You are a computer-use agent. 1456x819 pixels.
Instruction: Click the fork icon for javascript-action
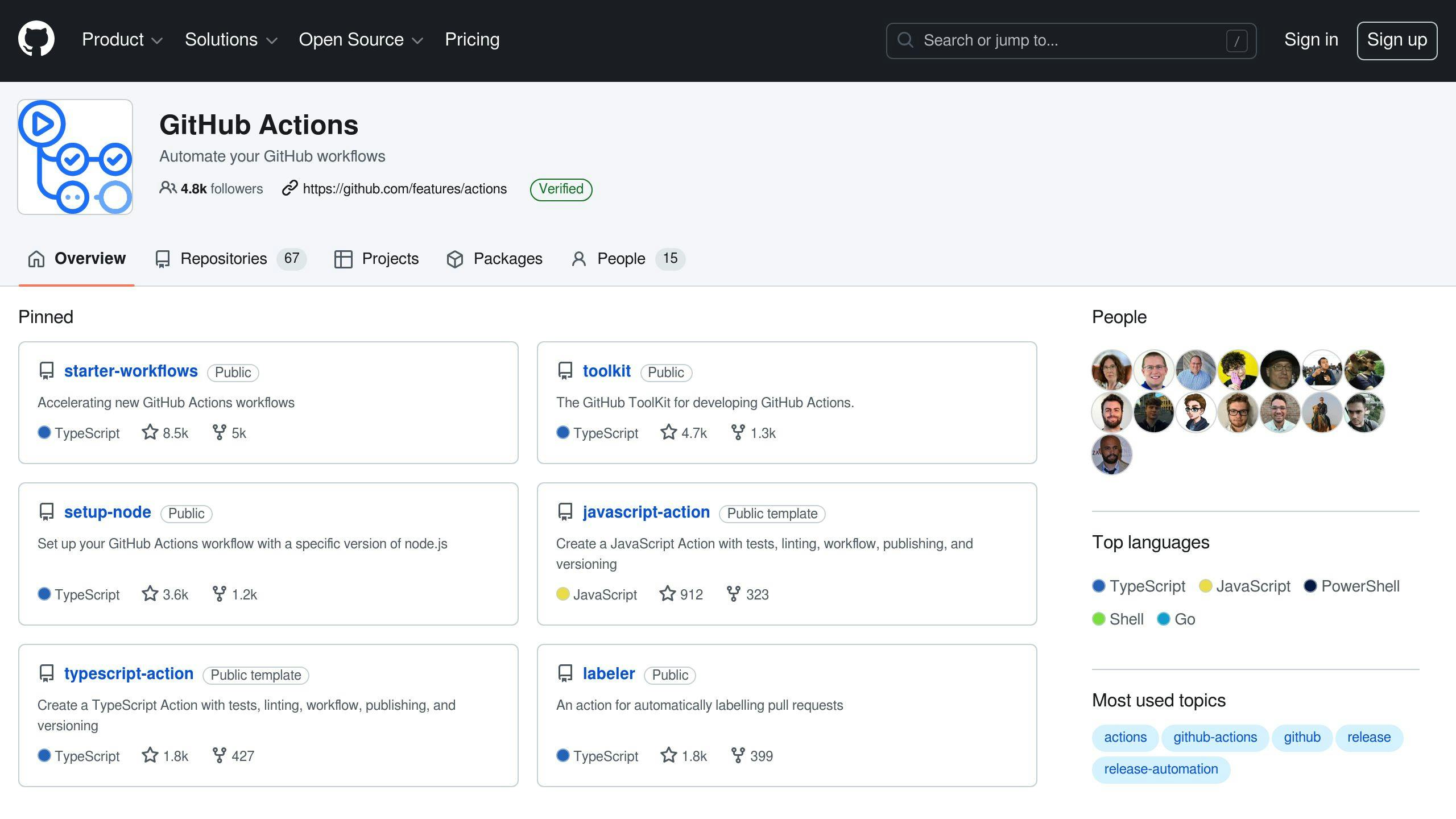pos(734,594)
